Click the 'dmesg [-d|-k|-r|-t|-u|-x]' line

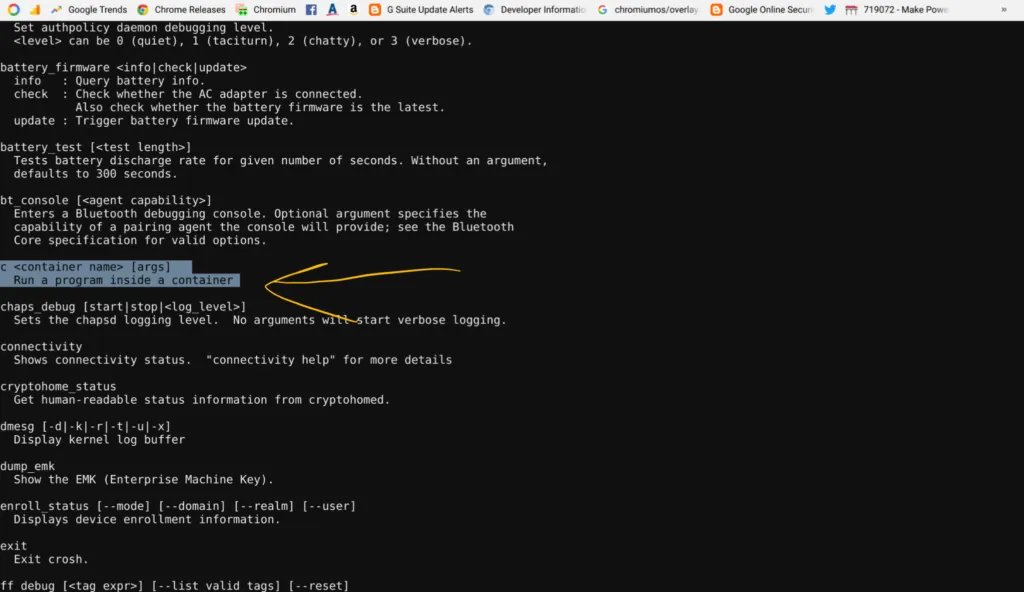tap(86, 426)
